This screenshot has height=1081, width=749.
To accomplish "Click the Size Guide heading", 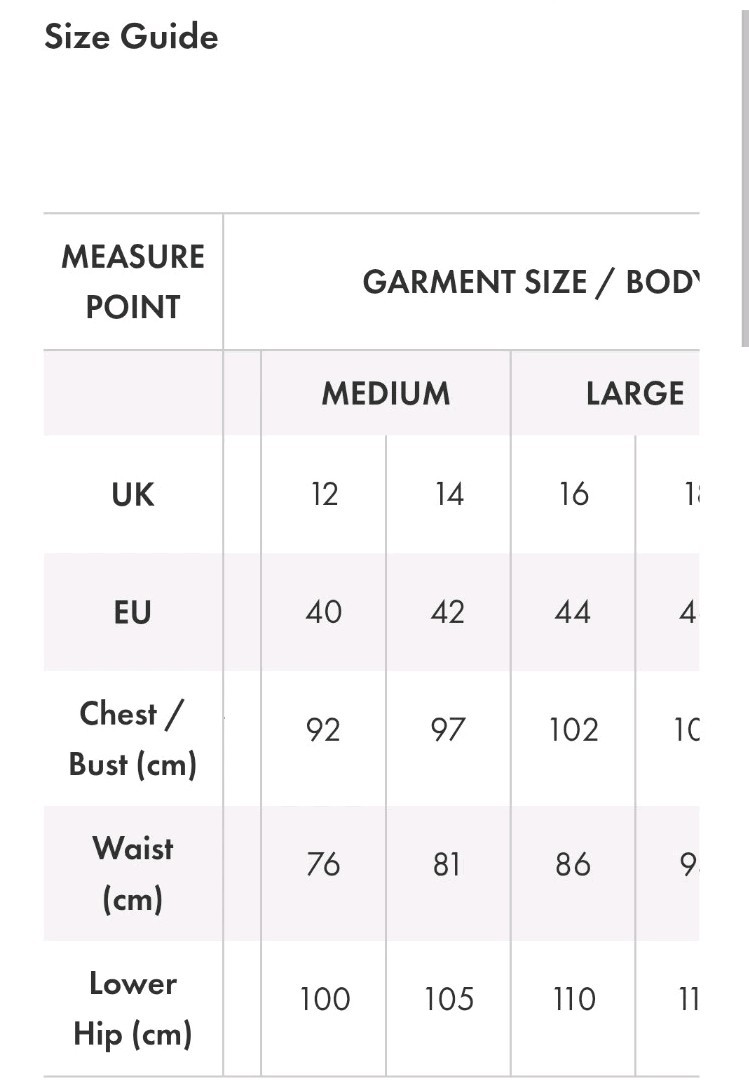I will 131,37.
